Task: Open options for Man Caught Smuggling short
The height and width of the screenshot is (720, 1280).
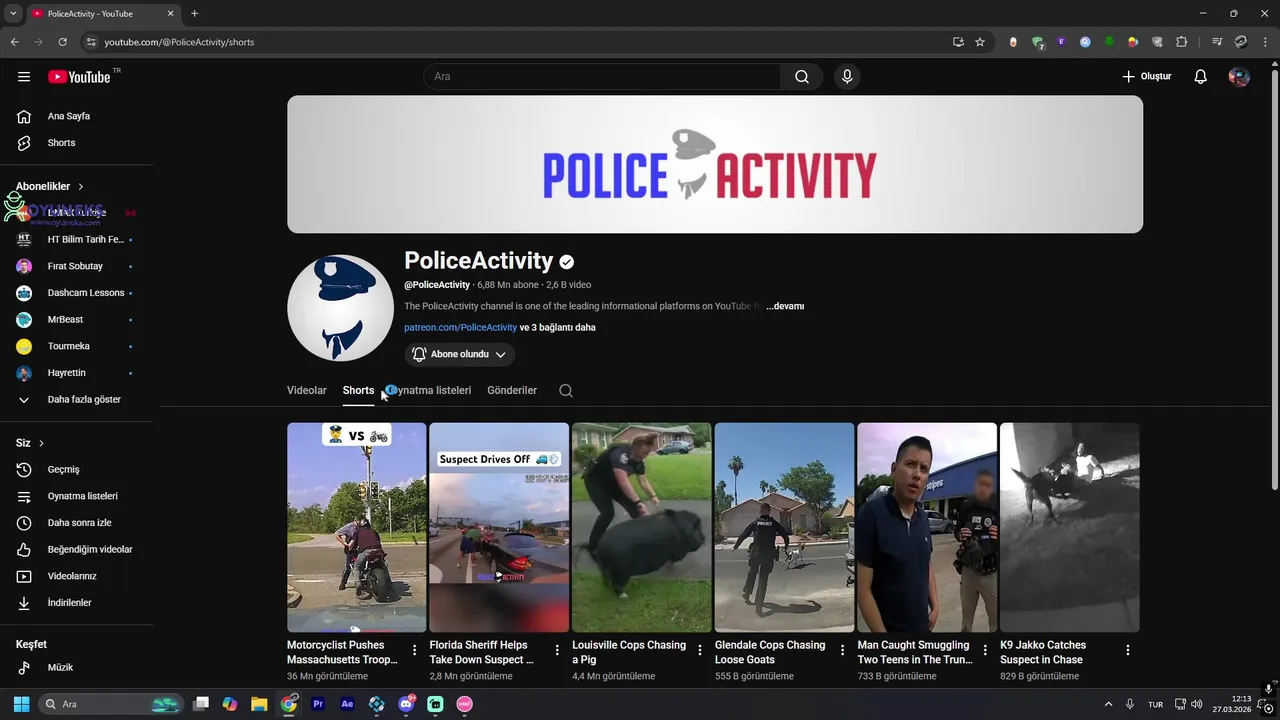Action: click(x=985, y=650)
